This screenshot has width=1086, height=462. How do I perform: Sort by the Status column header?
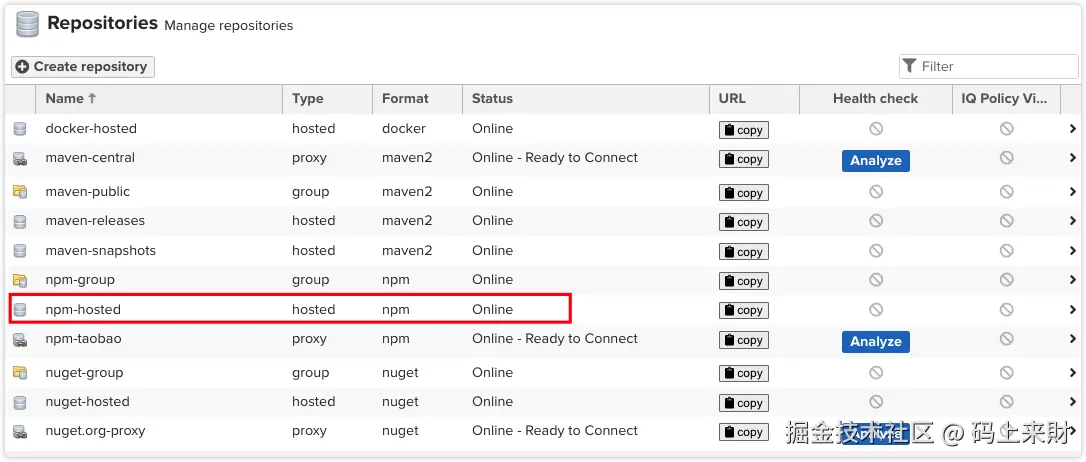(586, 99)
